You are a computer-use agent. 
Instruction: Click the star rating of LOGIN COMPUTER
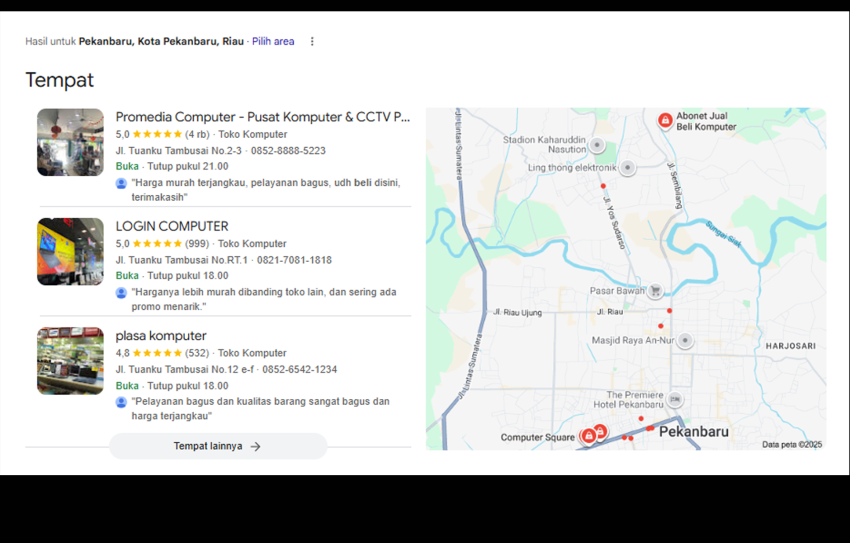[x=157, y=244]
